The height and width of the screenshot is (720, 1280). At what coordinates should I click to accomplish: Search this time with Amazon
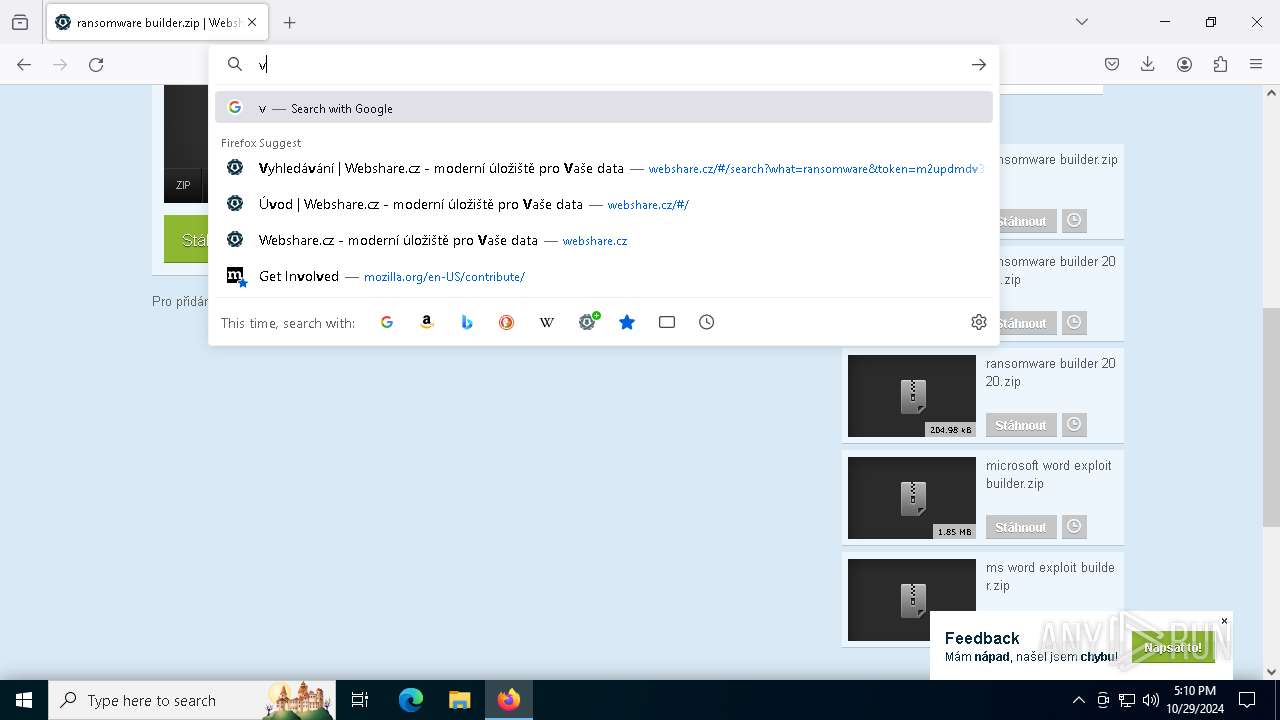pyautogui.click(x=427, y=322)
